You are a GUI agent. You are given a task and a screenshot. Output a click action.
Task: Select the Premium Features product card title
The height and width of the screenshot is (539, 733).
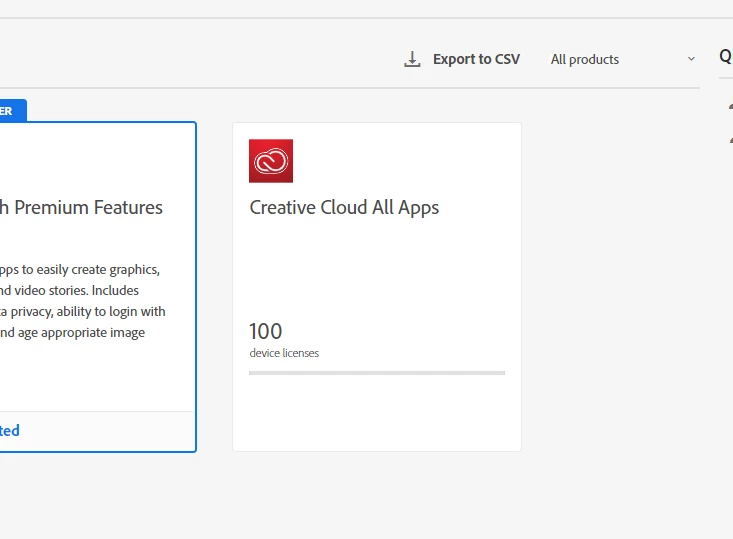81,208
